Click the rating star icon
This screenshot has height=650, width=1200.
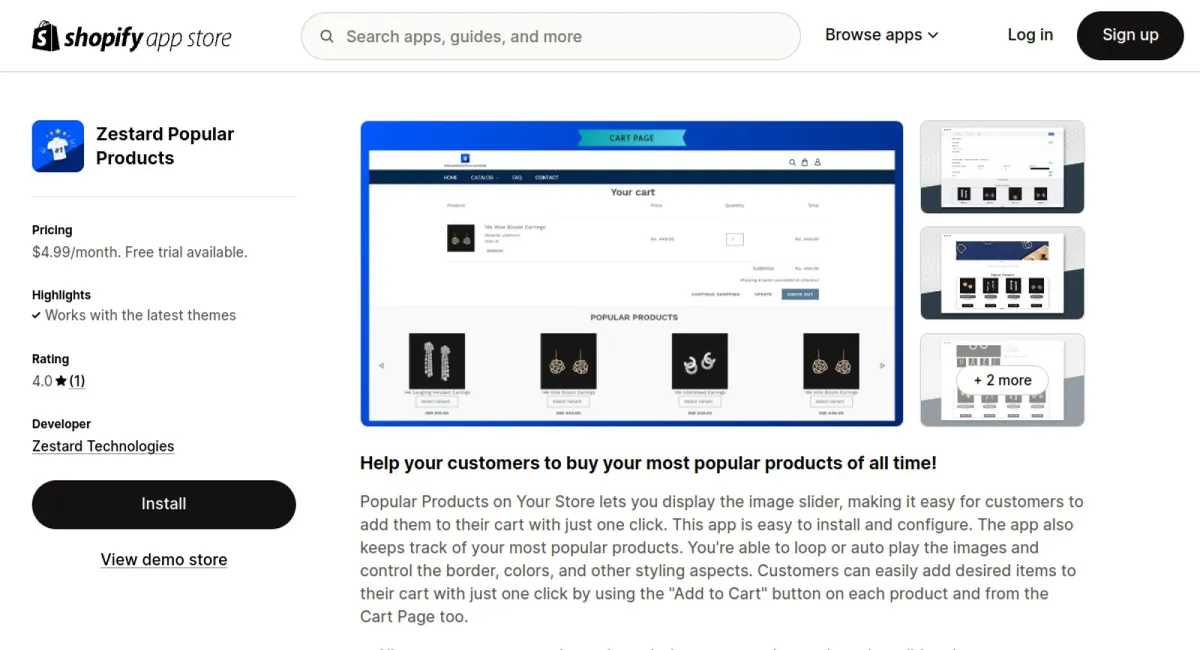(61, 381)
